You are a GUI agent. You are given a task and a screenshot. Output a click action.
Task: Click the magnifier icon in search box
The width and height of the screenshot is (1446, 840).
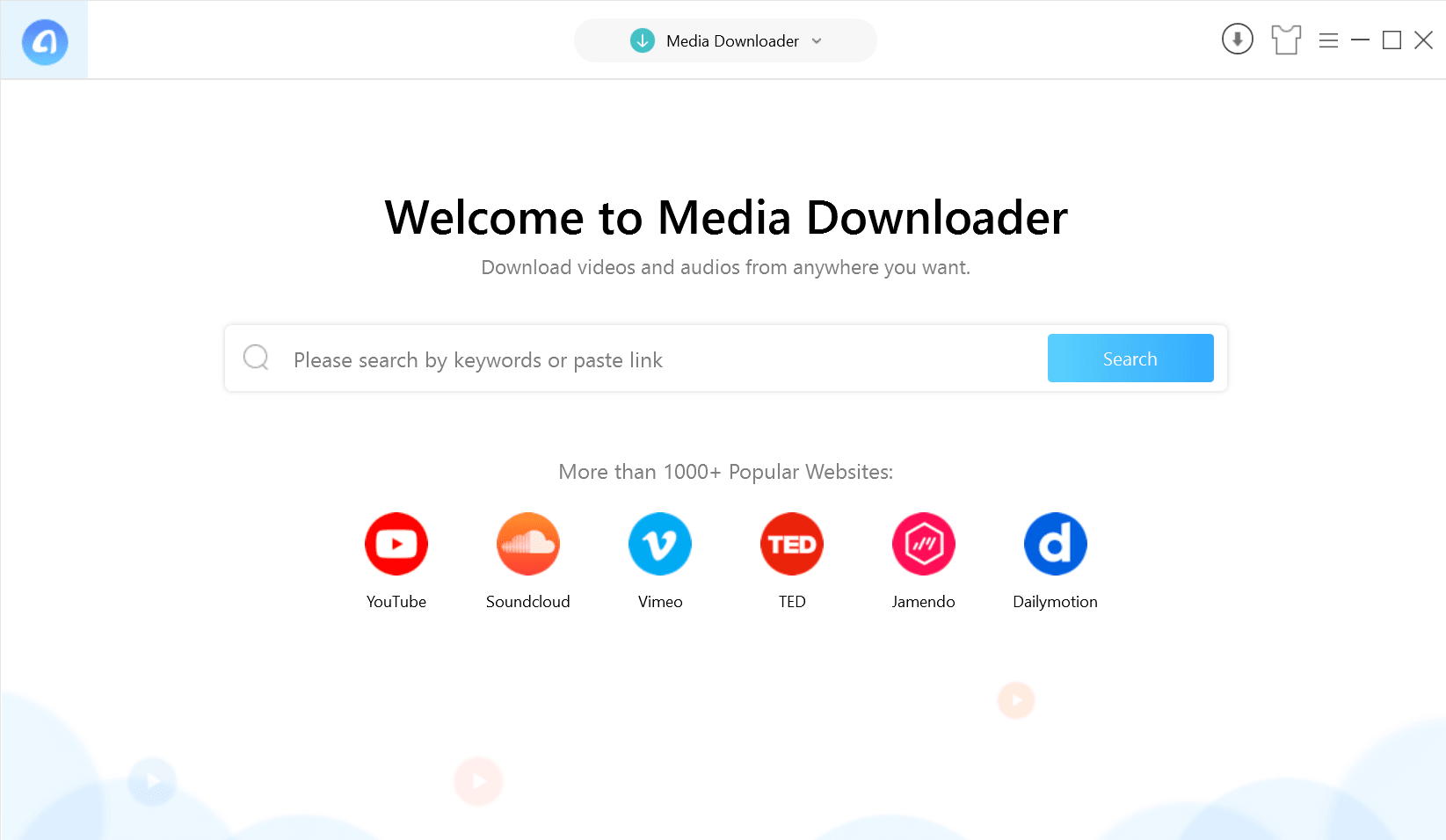click(256, 358)
